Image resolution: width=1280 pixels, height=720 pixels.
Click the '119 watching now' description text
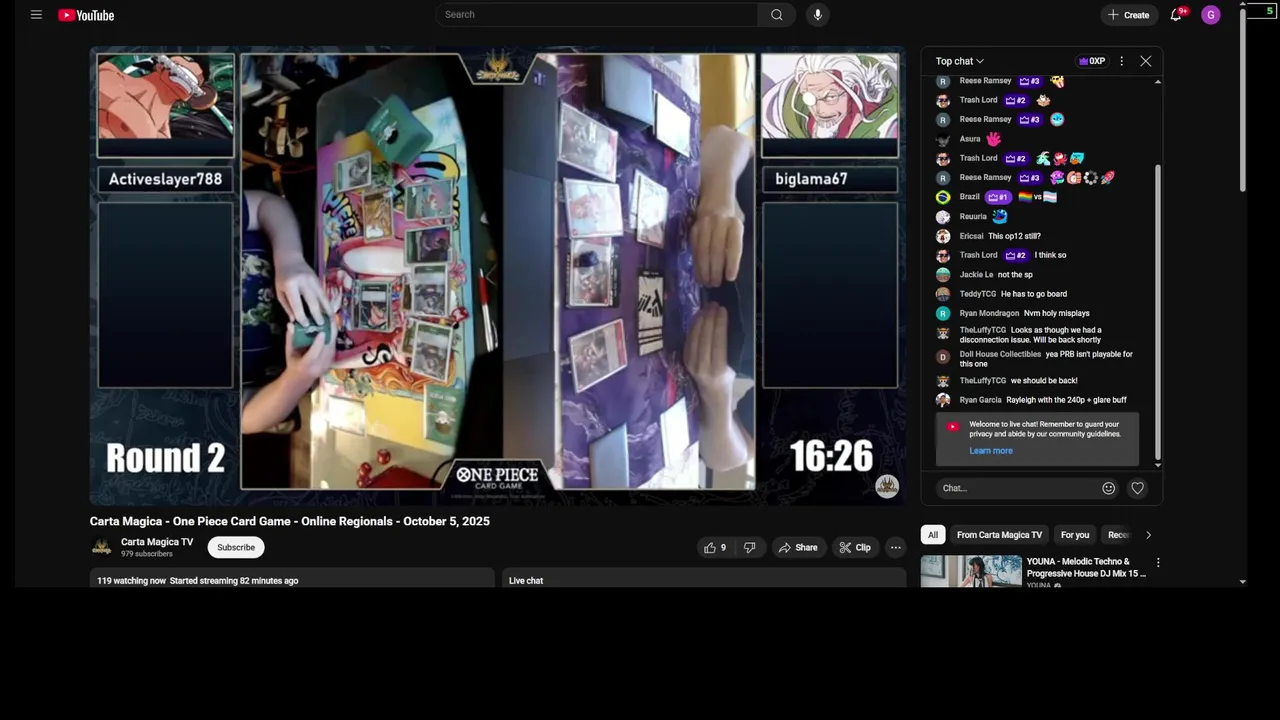tap(131, 581)
